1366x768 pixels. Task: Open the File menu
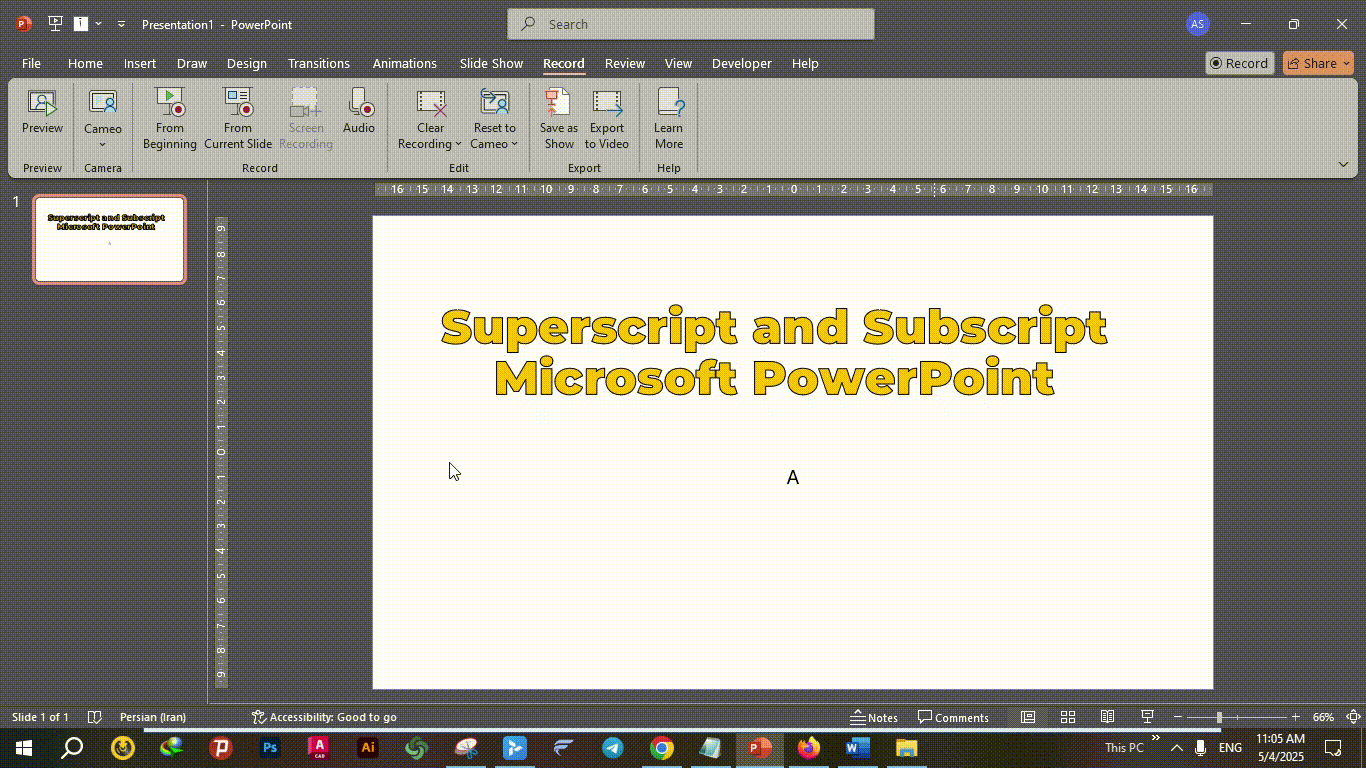31,63
